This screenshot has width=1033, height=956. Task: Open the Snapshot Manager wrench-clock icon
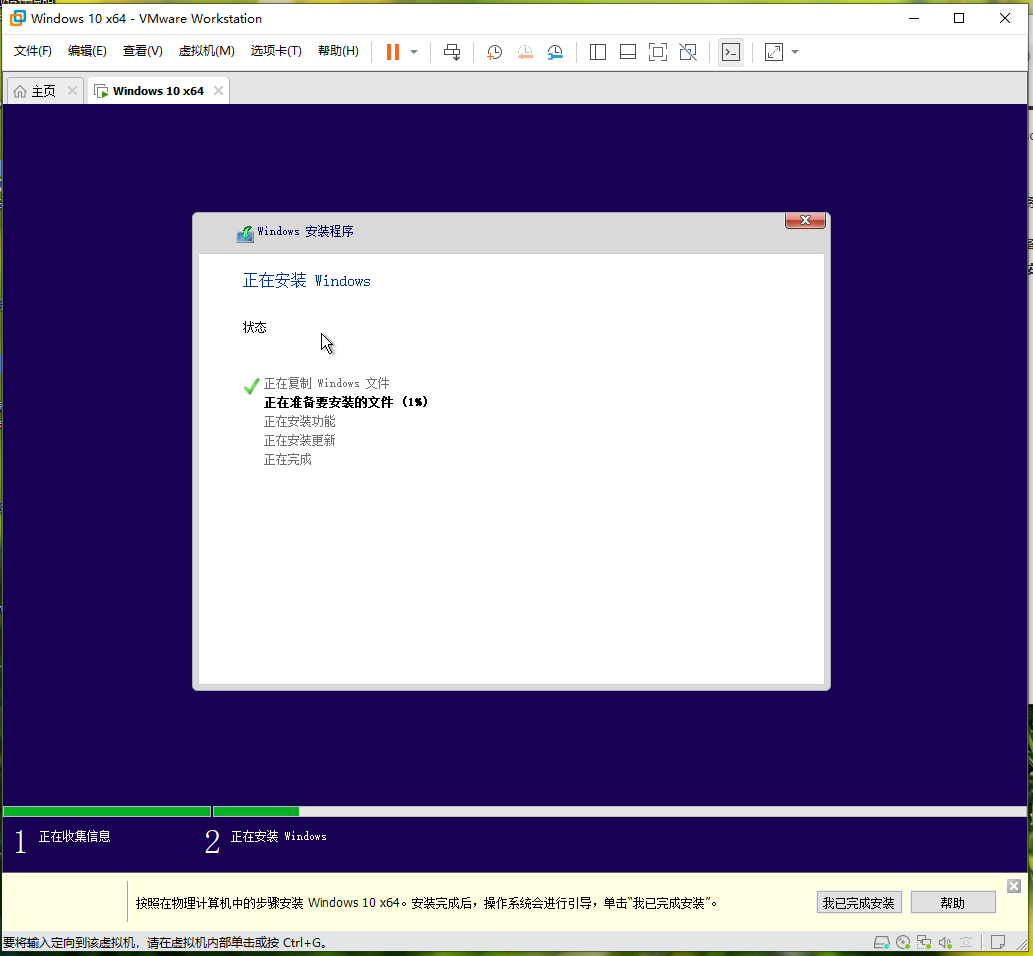pos(555,52)
